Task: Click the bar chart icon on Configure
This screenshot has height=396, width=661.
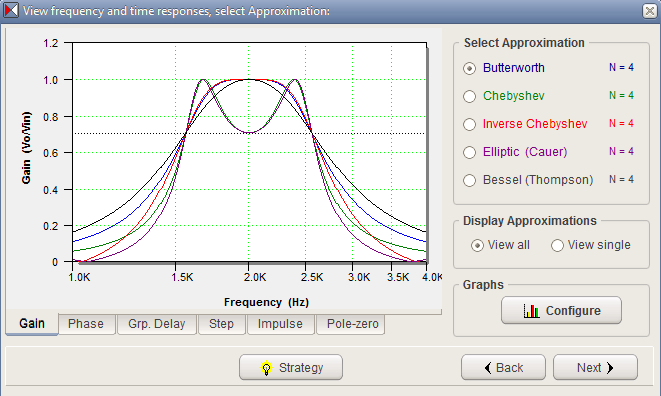Action: [531, 311]
